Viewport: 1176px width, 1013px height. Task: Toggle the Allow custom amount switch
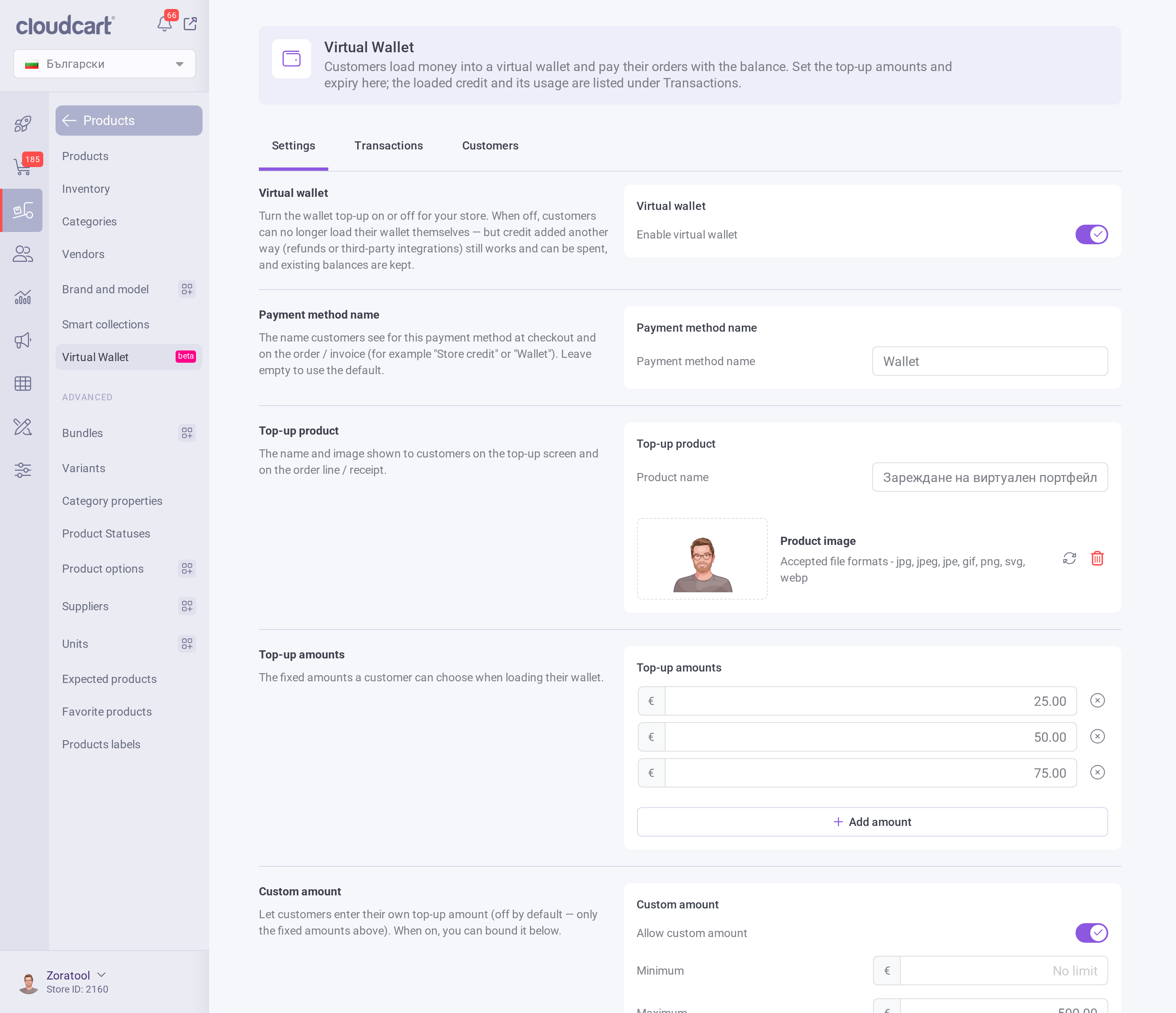coord(1091,933)
